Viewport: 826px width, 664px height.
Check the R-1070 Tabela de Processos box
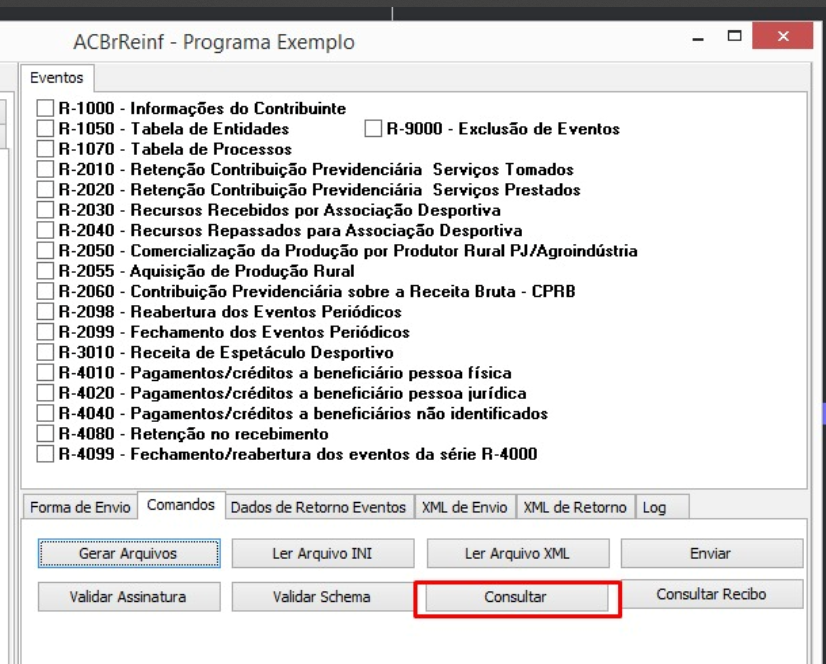pos(45,149)
